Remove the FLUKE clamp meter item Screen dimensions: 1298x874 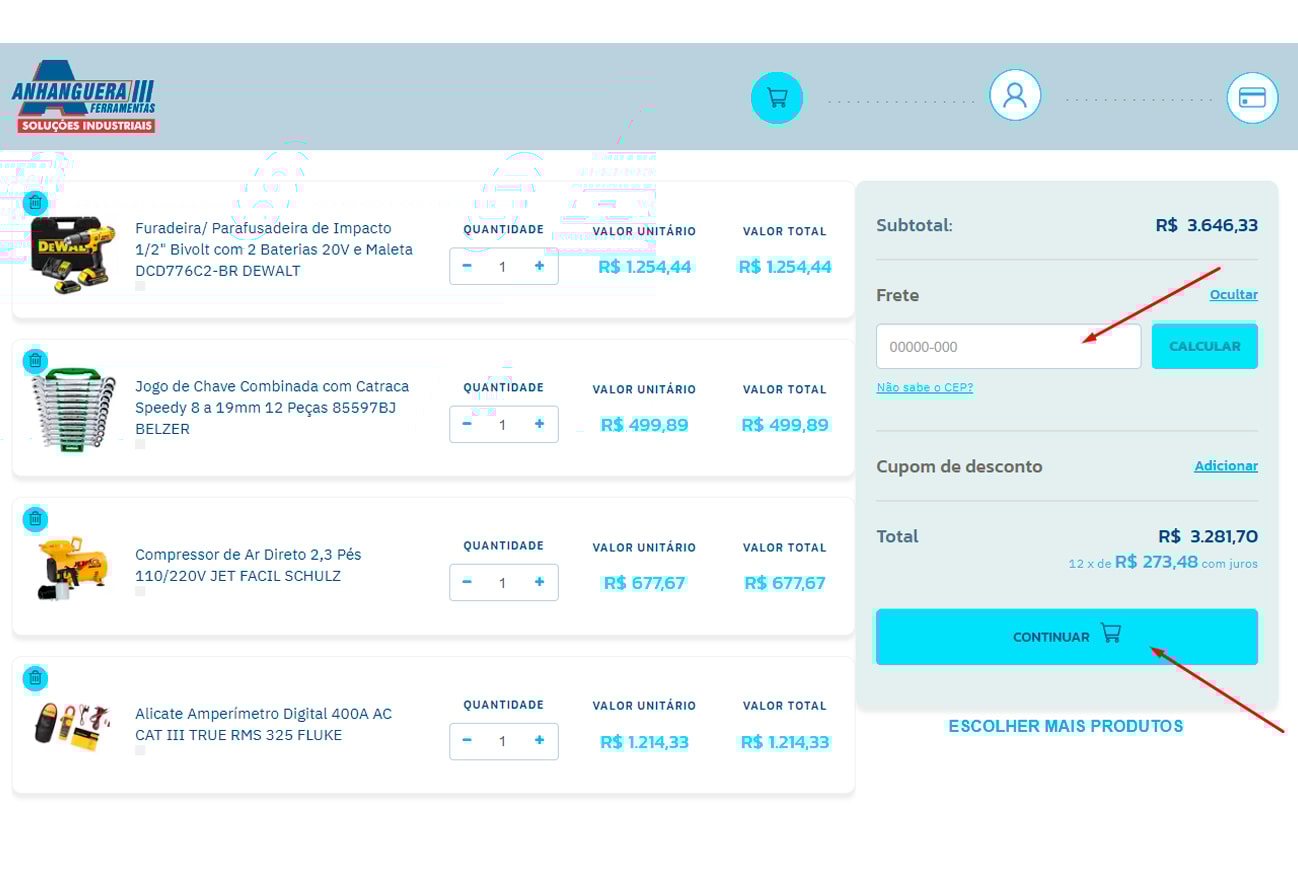(35, 678)
